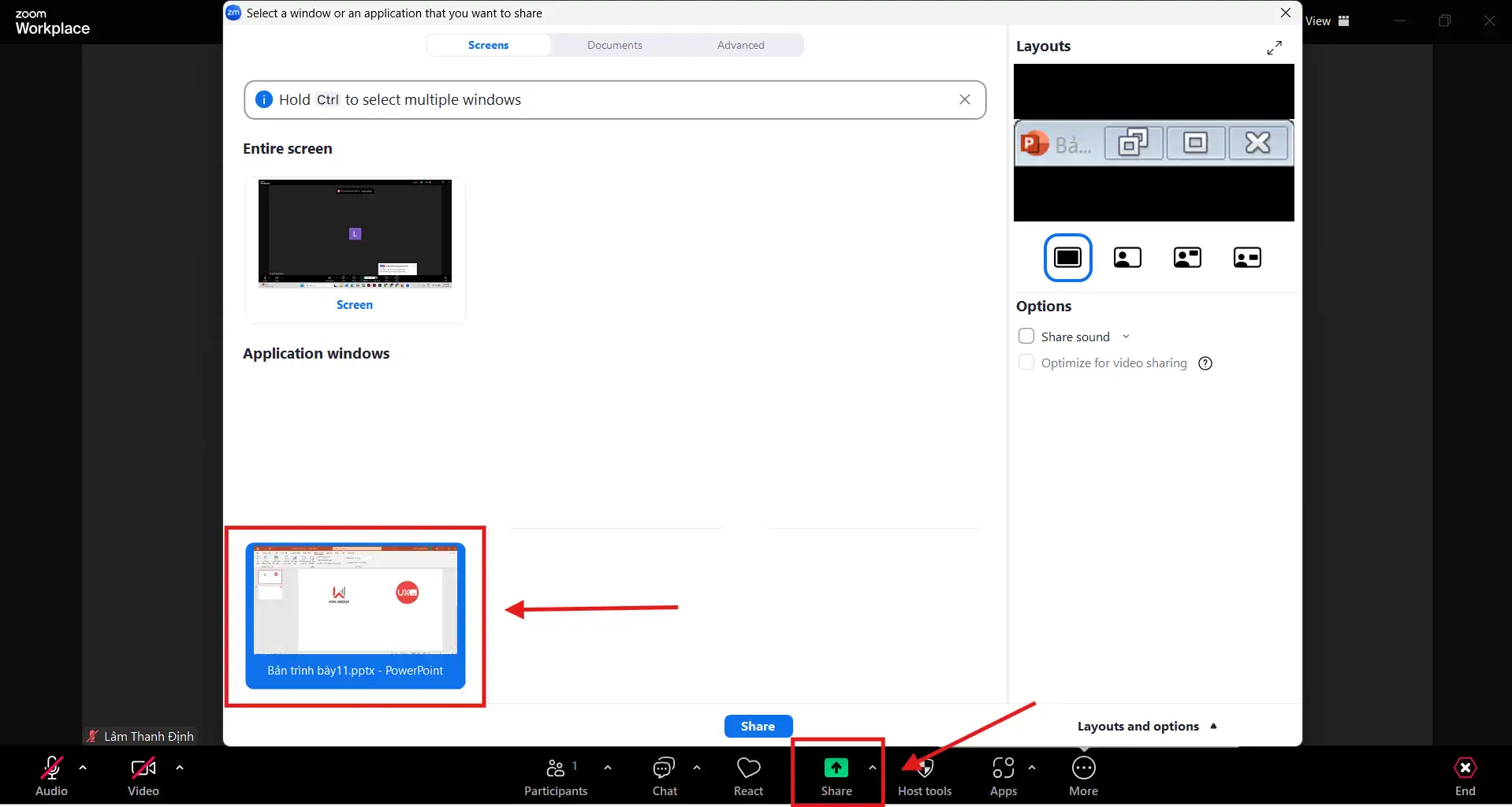Enable Optimize for video sharing
Screen dimensions: 1512x807
click(x=1026, y=362)
